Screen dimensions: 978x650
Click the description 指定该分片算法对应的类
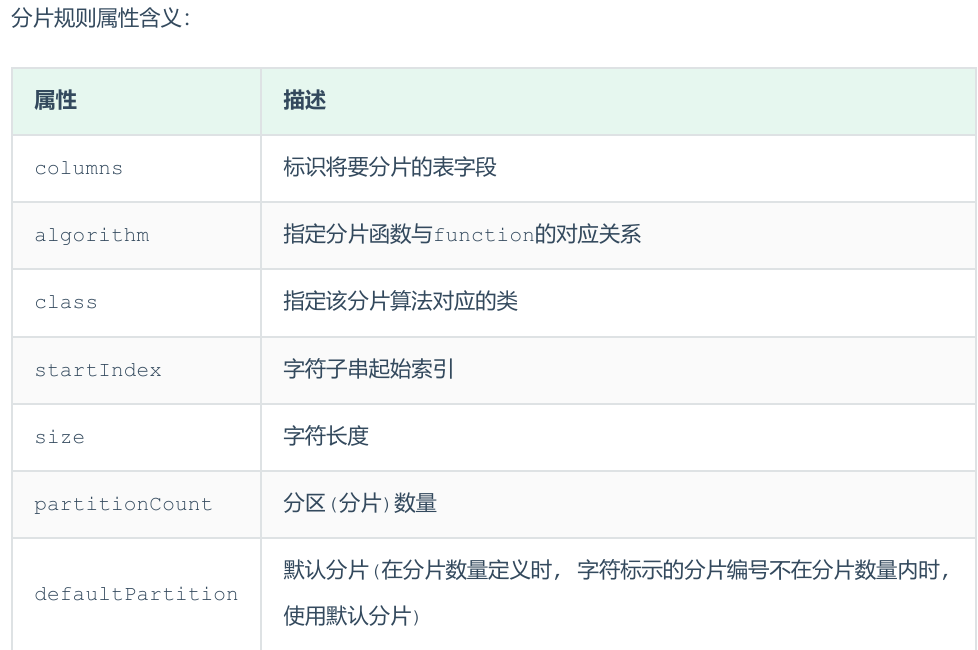[400, 302]
